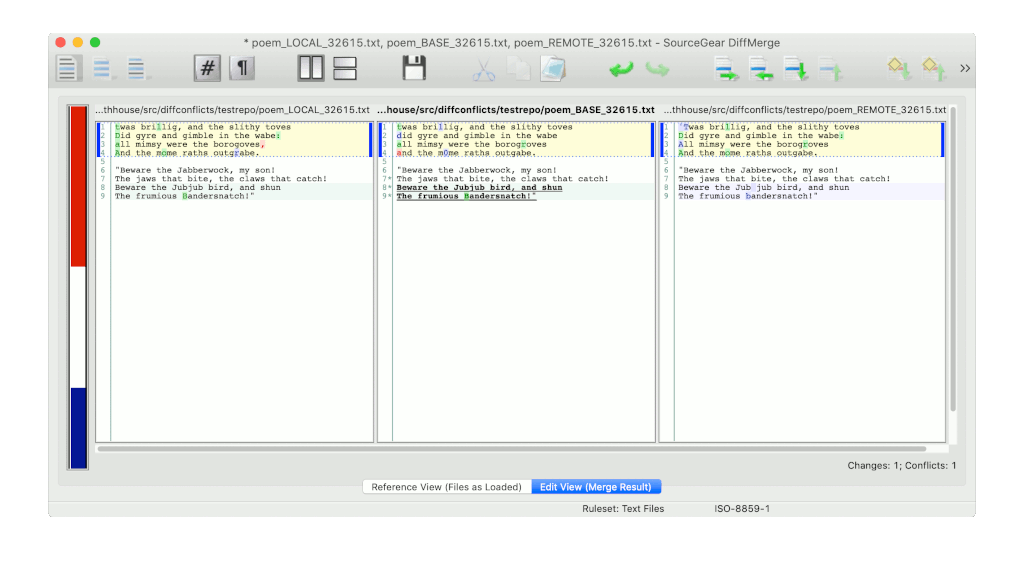The width and height of the screenshot is (1024, 581).
Task: Choose the Show Differences Only icon
Action: point(103,69)
